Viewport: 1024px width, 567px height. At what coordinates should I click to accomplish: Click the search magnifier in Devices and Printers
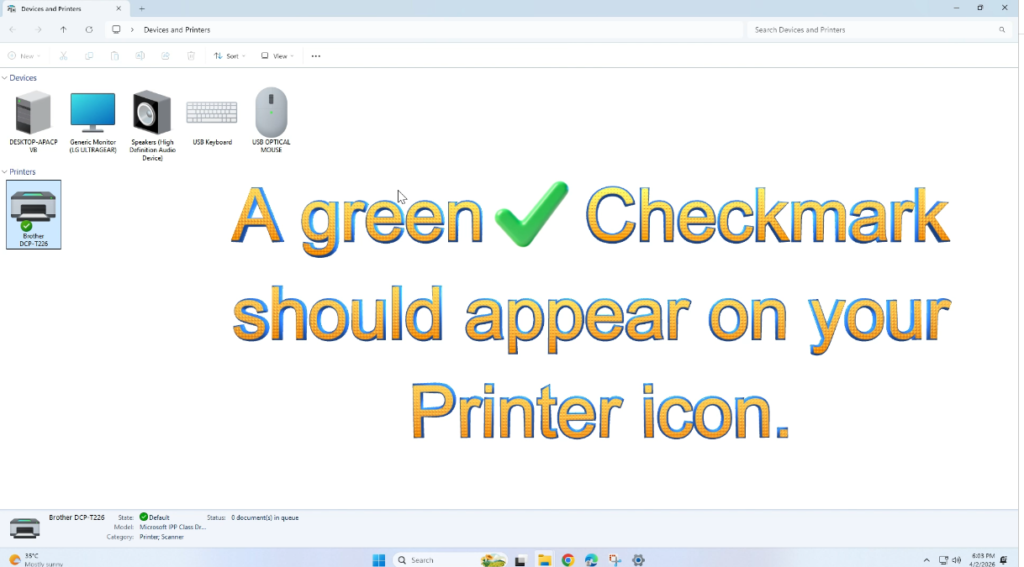pos(1002,30)
